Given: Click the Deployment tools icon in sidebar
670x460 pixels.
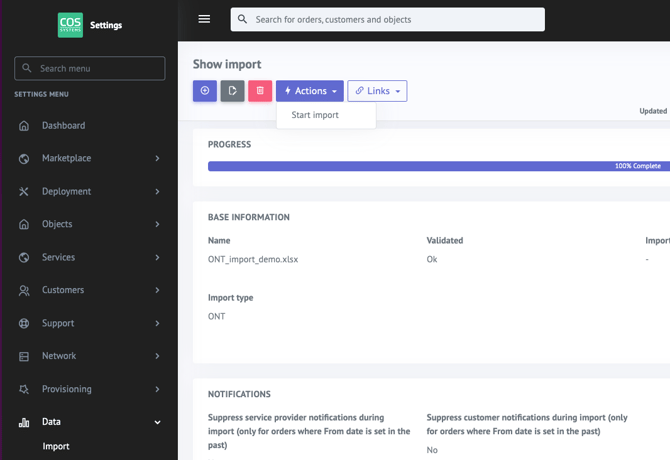Looking at the screenshot, I should (x=24, y=192).
